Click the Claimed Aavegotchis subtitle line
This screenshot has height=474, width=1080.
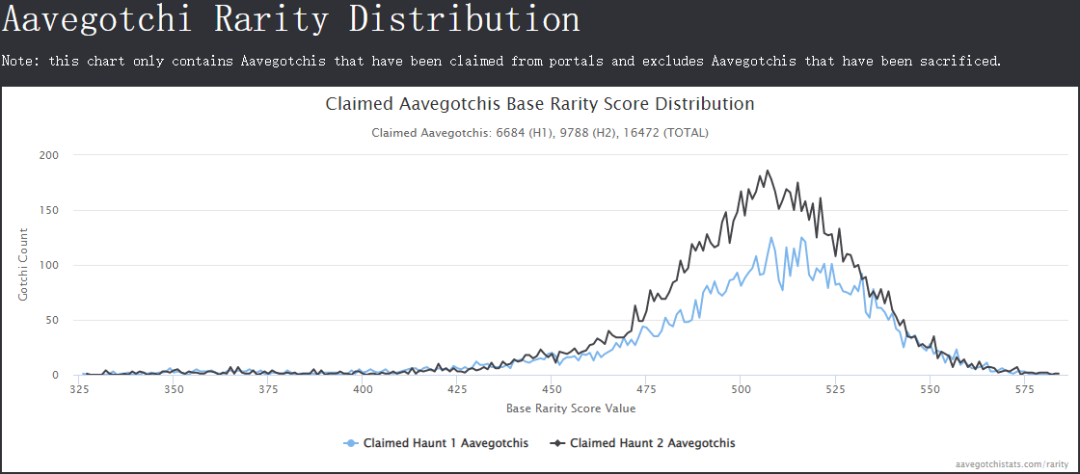coord(539,133)
